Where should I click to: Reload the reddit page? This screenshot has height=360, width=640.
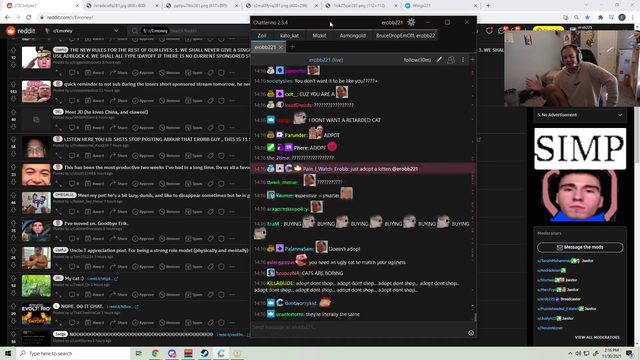(x=29, y=18)
